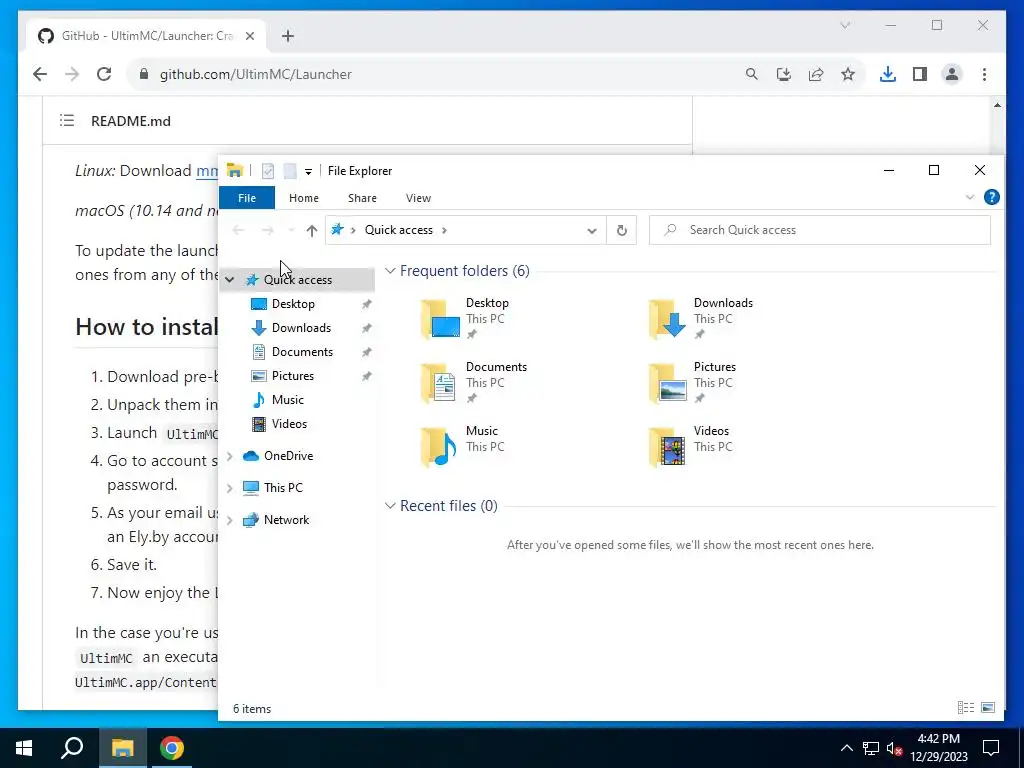Viewport: 1024px width, 768px height.
Task: Open Chrome tab search dropdown
Action: 845,25
